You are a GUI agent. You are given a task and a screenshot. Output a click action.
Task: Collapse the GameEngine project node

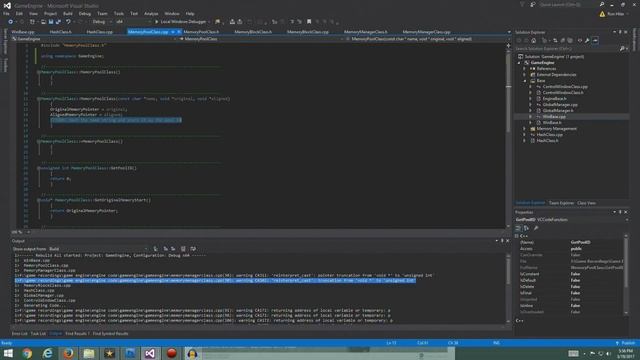tap(519, 63)
